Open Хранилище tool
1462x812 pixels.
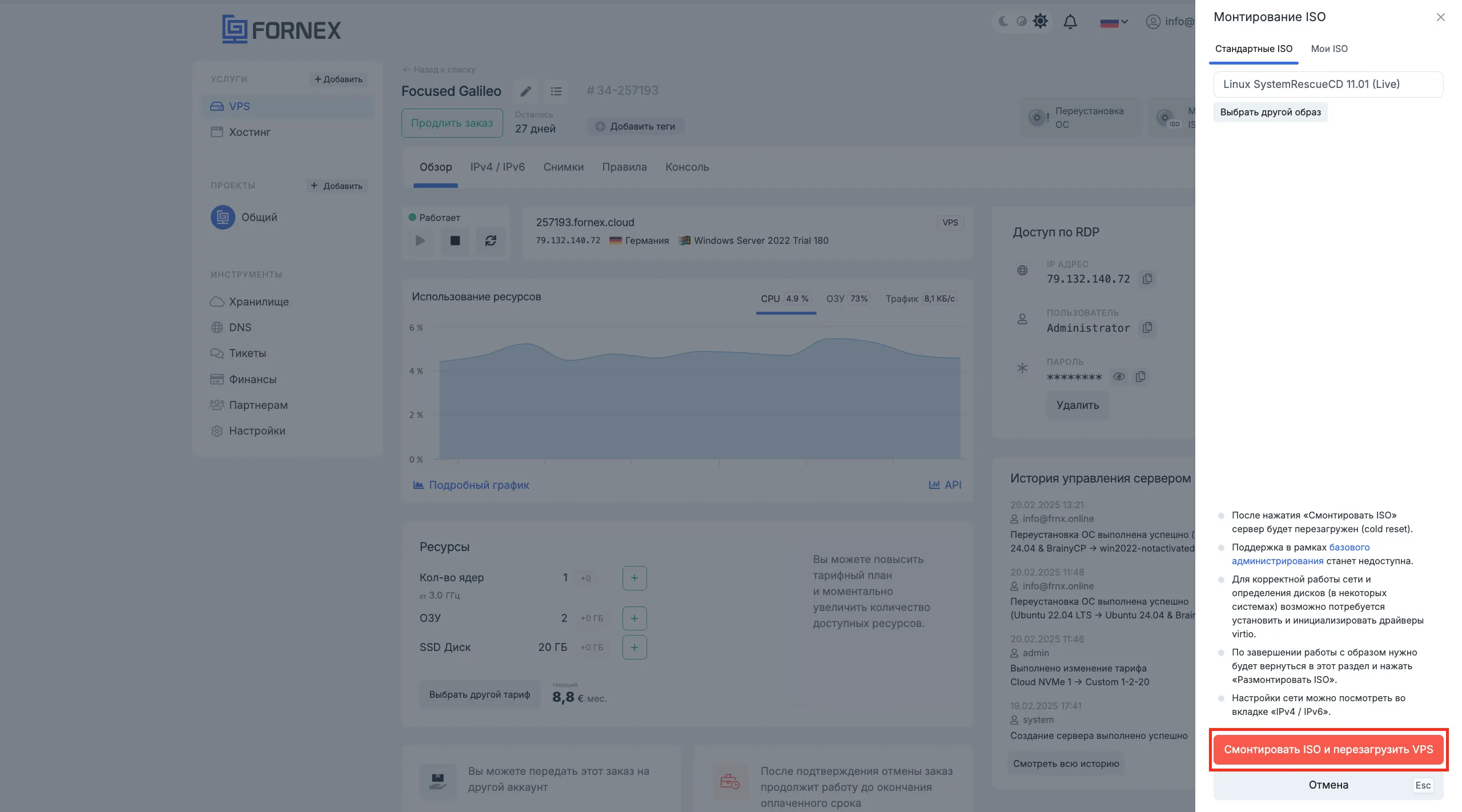(x=249, y=302)
